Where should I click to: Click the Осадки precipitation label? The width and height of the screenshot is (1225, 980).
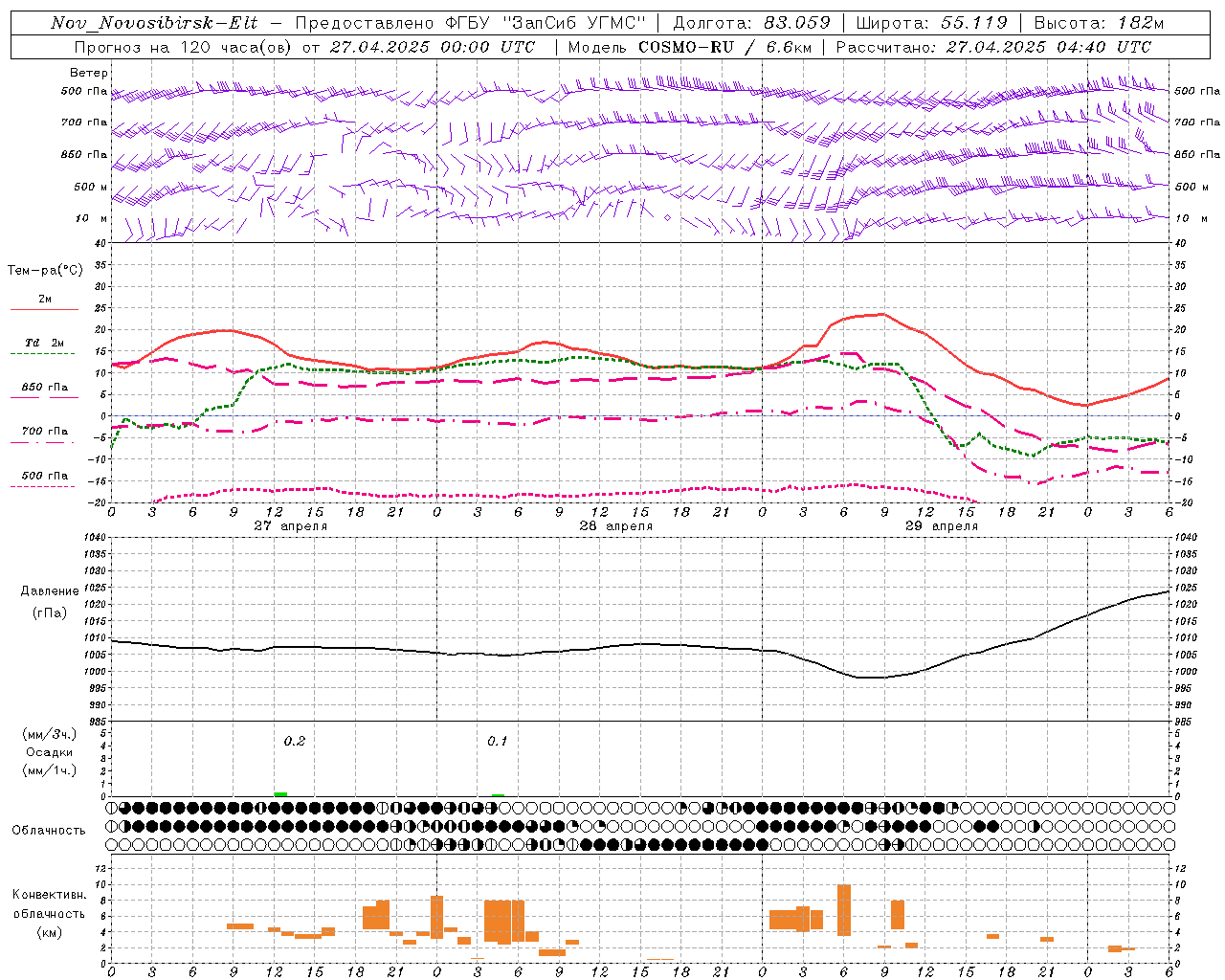pyautogui.click(x=49, y=752)
